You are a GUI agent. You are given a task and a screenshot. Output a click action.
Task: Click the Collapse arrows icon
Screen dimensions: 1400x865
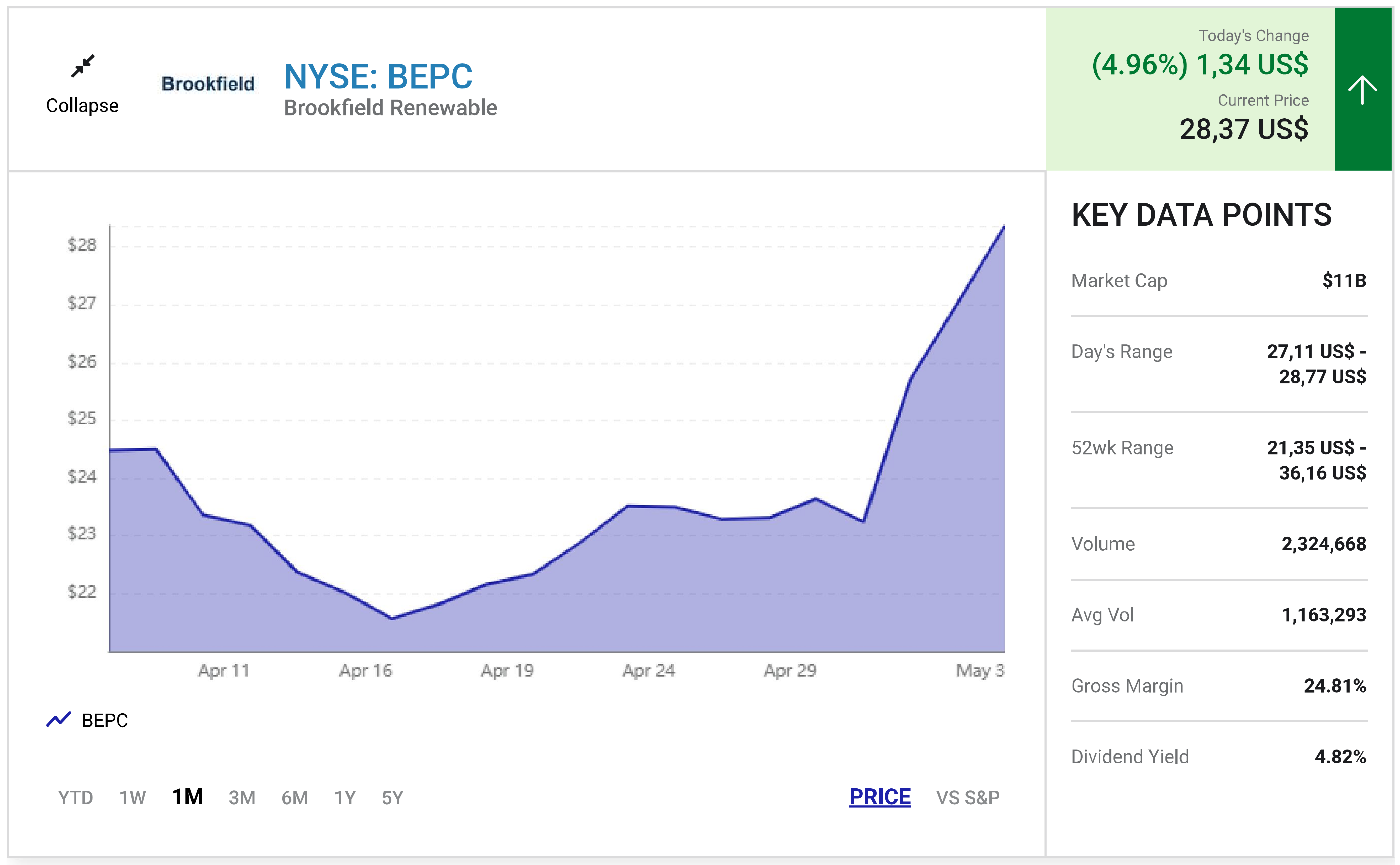(83, 66)
